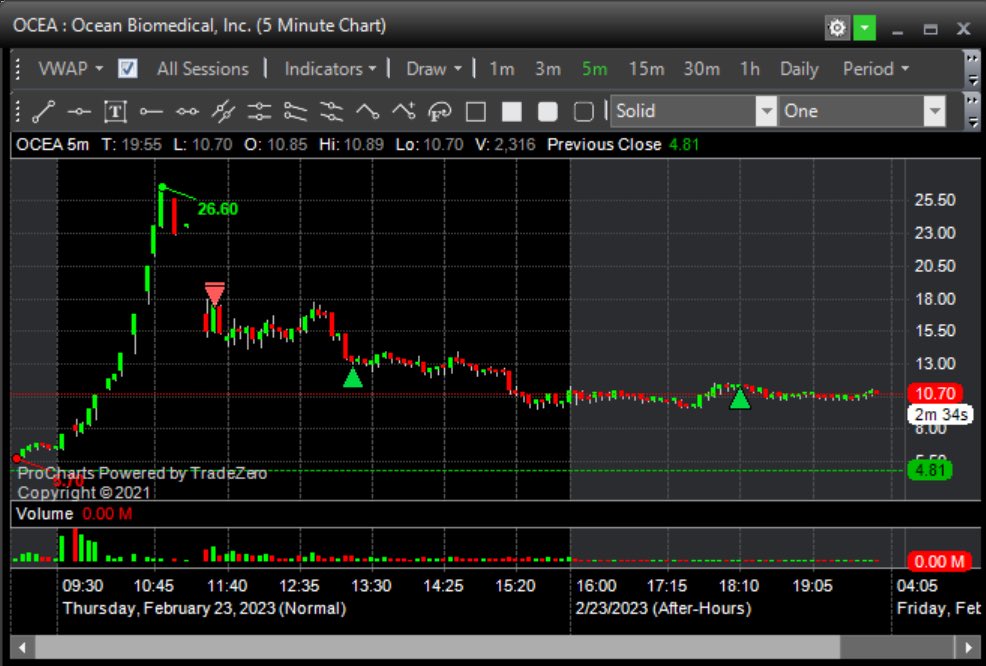Viewport: 986px width, 666px height.
Task: Switch to the 1m timeframe
Action: click(x=500, y=68)
